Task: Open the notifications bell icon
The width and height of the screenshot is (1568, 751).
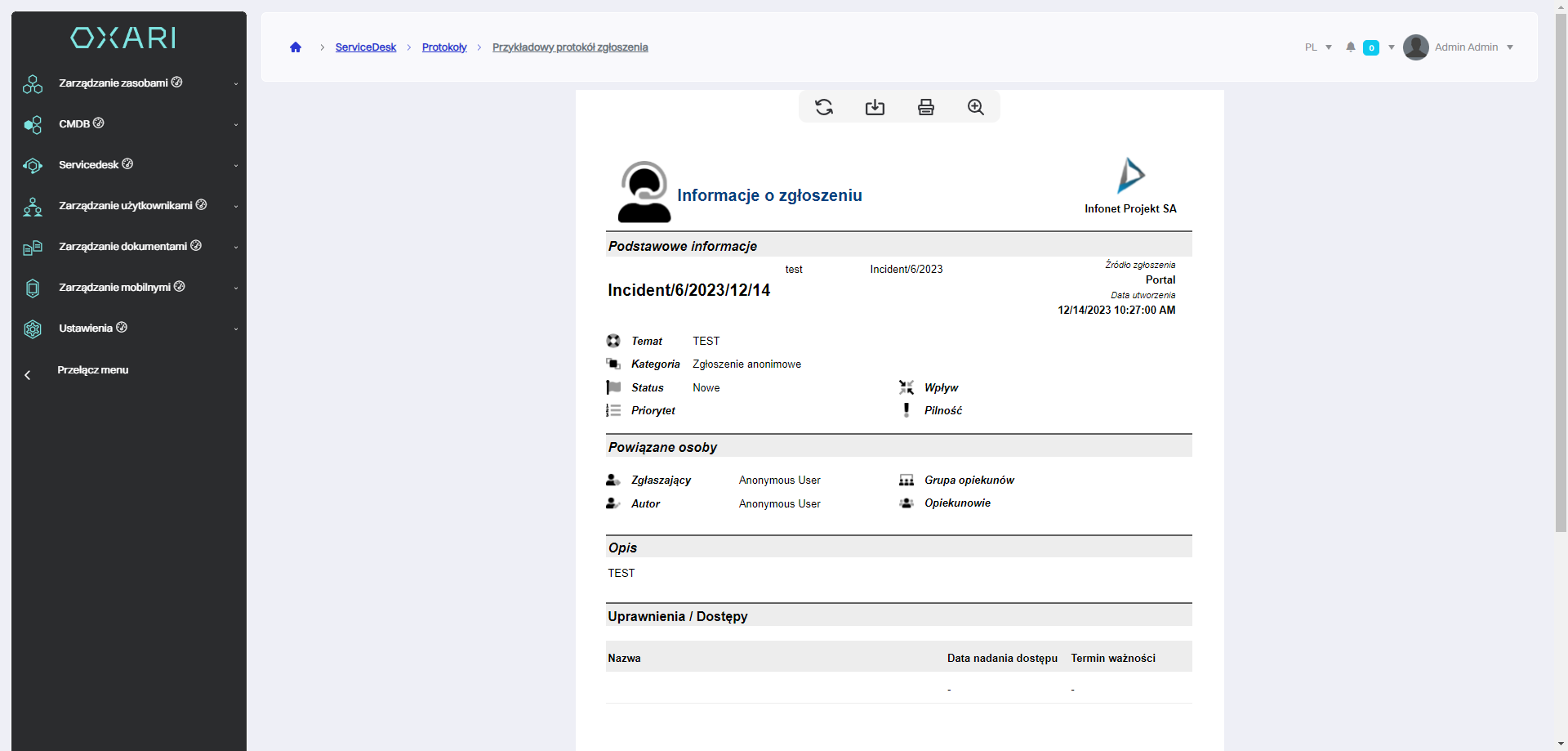Action: tap(1351, 47)
